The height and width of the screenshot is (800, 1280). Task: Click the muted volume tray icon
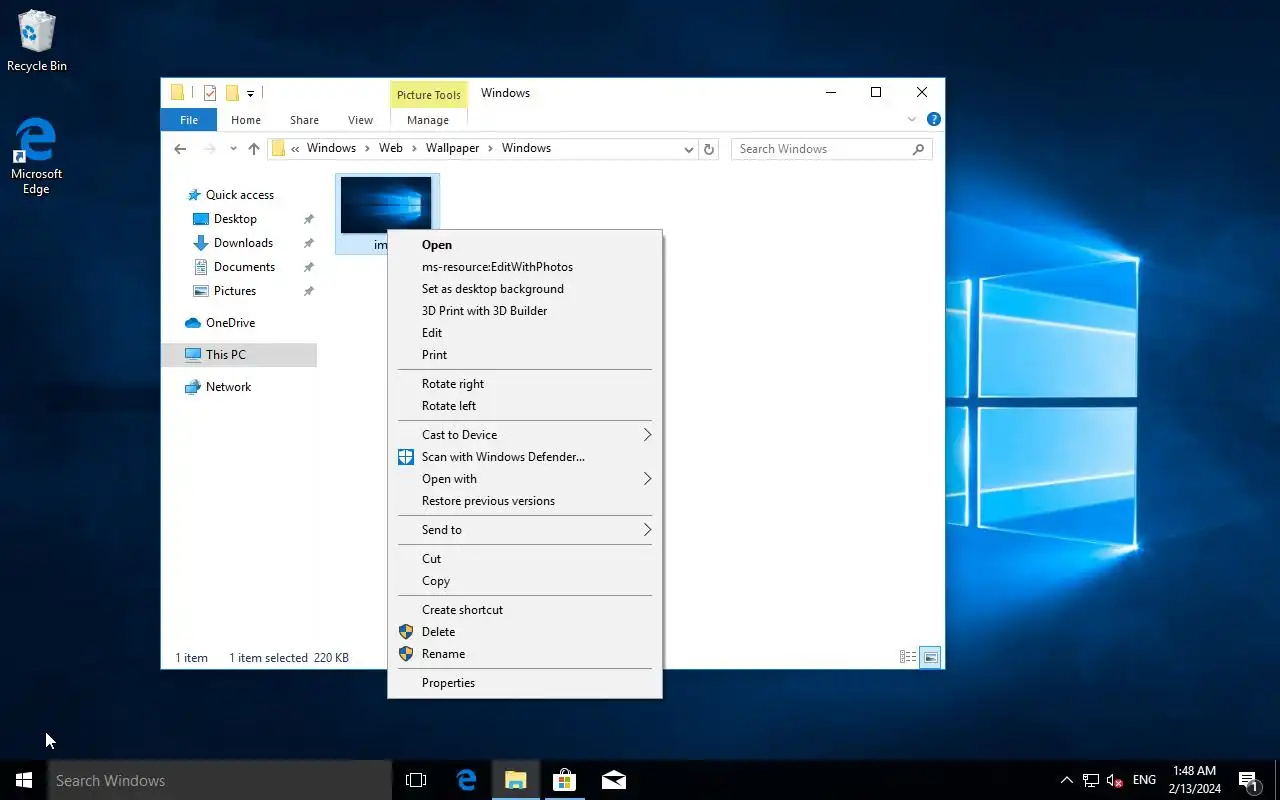click(x=1115, y=780)
